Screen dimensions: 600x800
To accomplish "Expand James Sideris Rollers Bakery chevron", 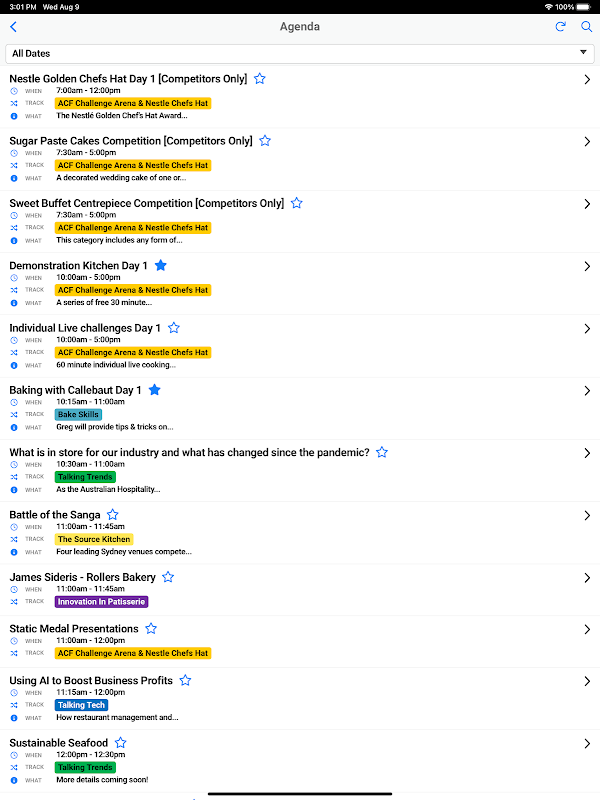I will click(587, 578).
